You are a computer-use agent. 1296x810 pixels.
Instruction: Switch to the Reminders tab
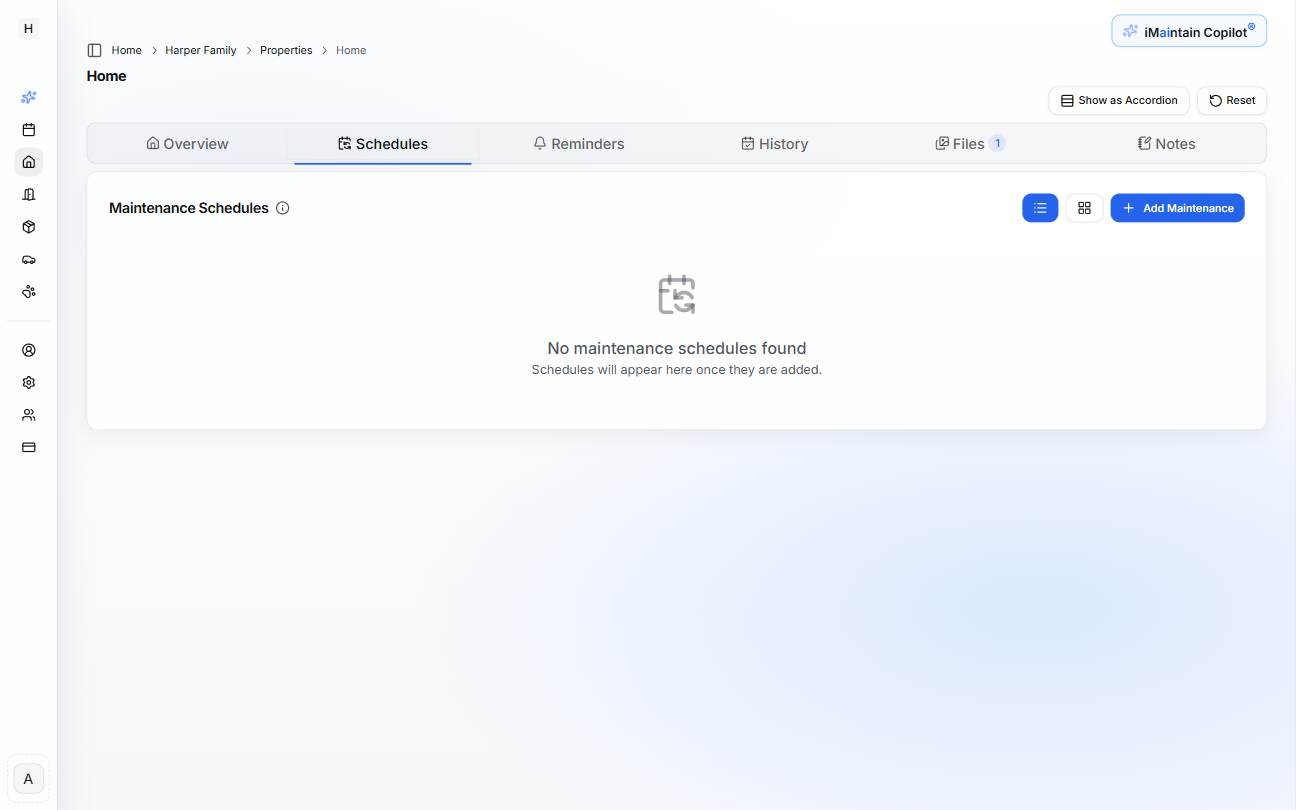(x=579, y=143)
